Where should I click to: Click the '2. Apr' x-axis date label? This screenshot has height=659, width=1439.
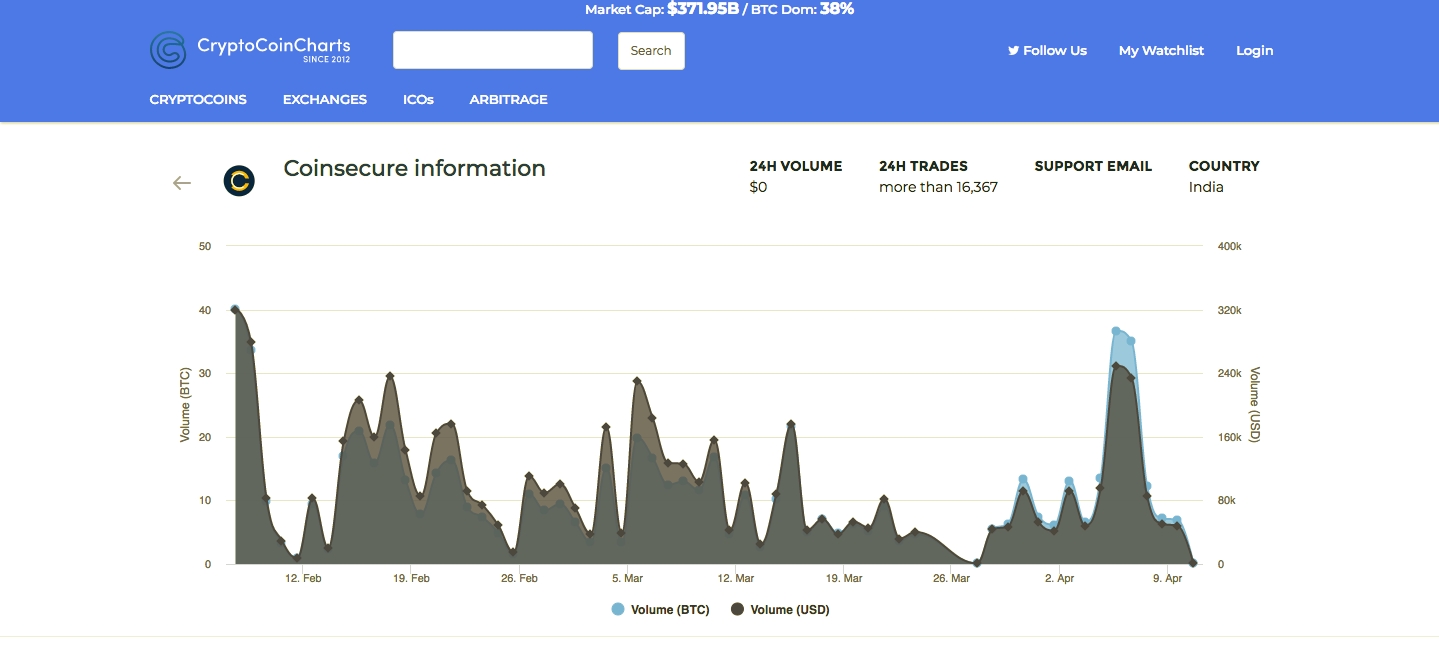(1059, 578)
